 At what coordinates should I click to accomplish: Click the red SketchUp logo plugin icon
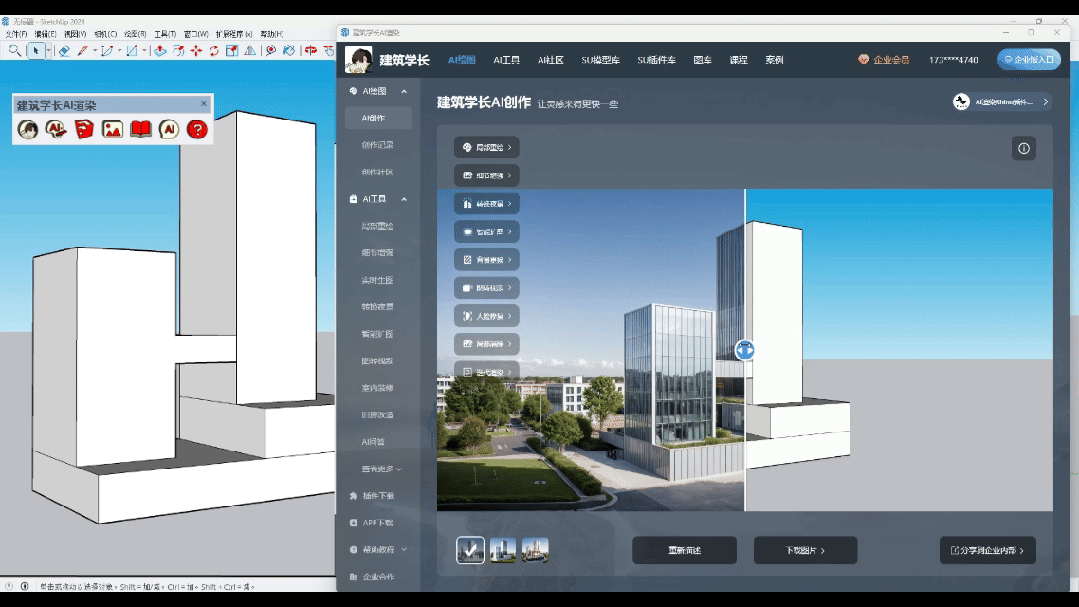pyautogui.click(x=85, y=129)
